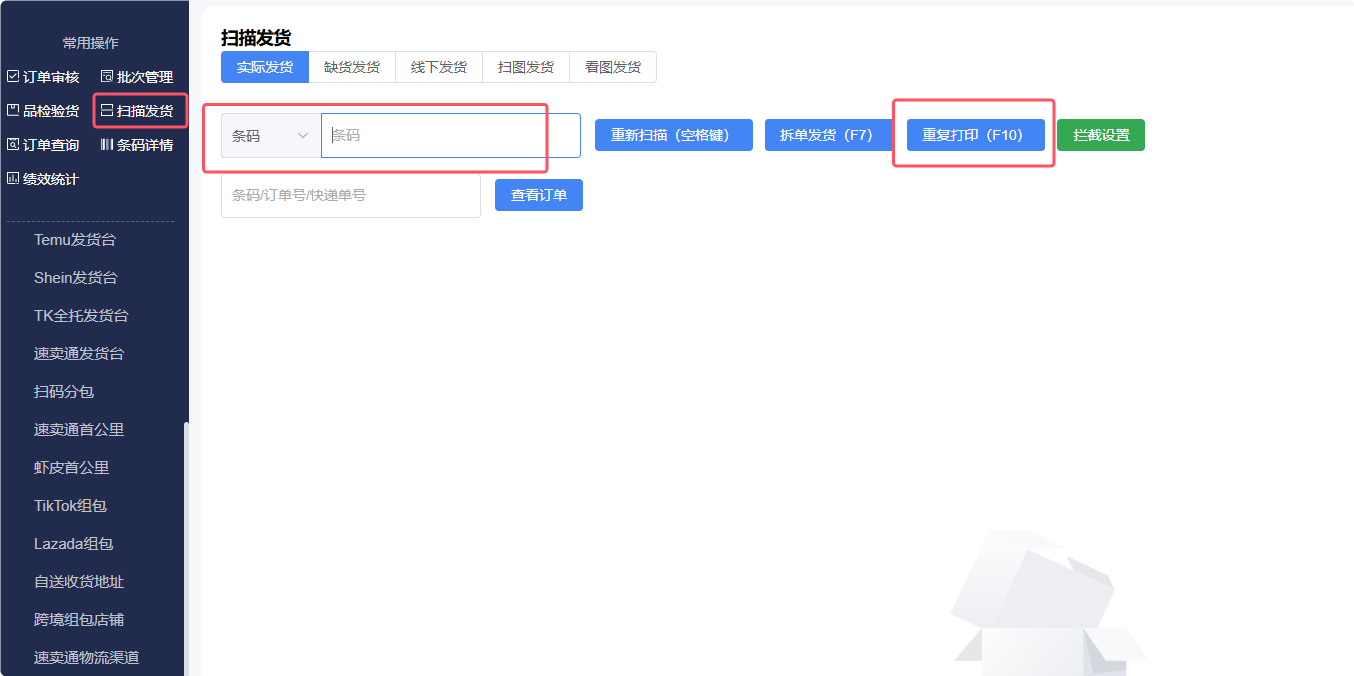Click the 订单审核 checklist icon

coord(13,76)
